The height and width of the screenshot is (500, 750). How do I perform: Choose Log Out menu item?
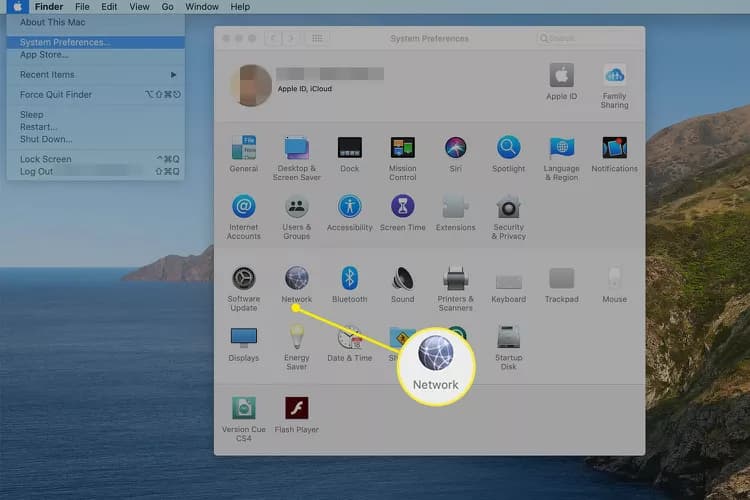[96, 171]
